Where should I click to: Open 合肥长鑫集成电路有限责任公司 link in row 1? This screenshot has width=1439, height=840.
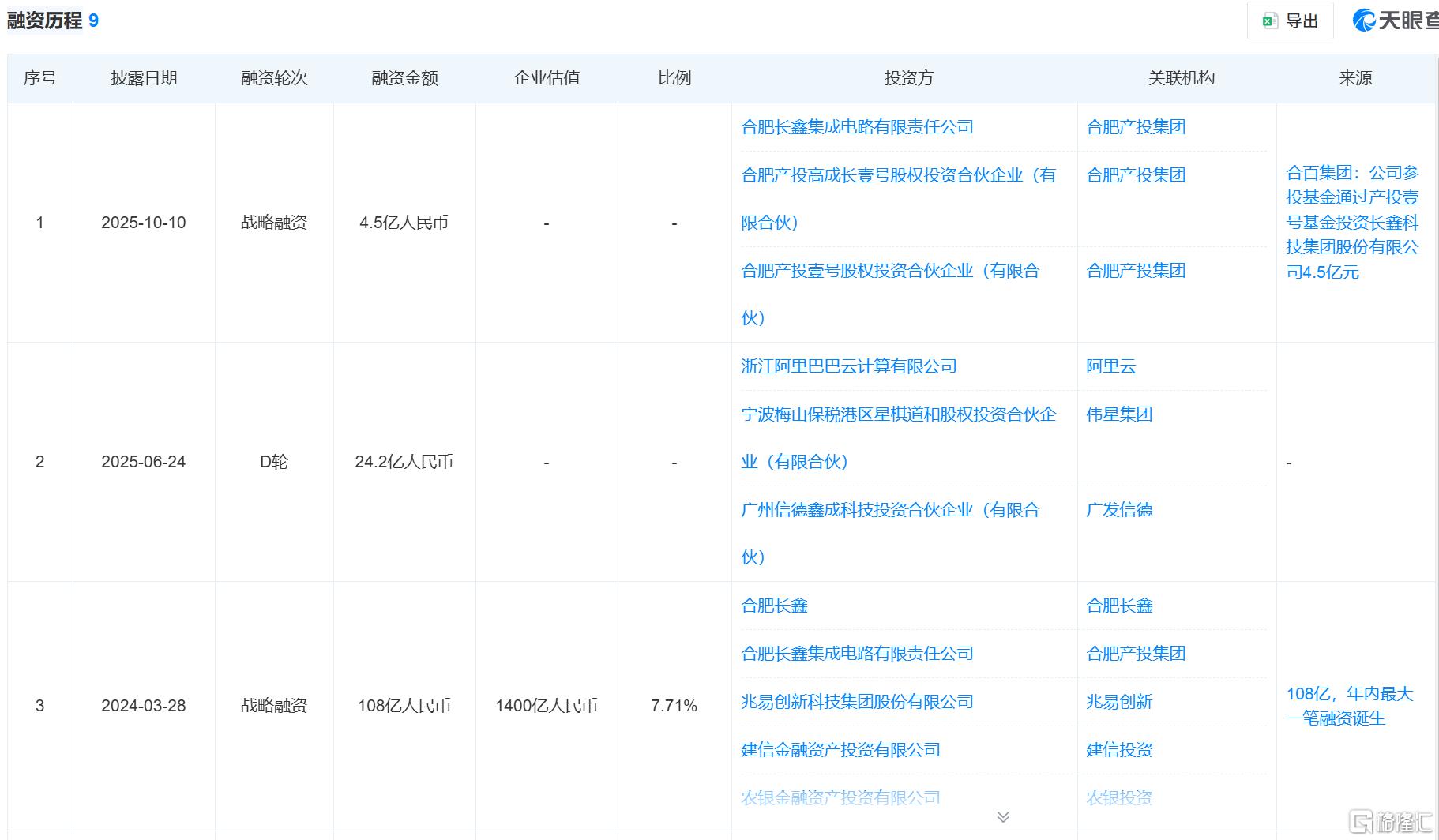[857, 127]
